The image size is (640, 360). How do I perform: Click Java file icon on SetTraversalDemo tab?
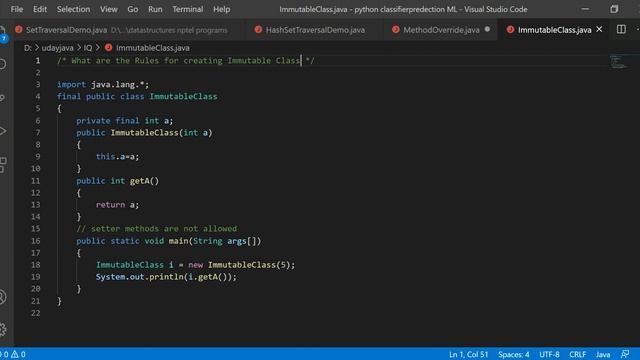point(18,29)
